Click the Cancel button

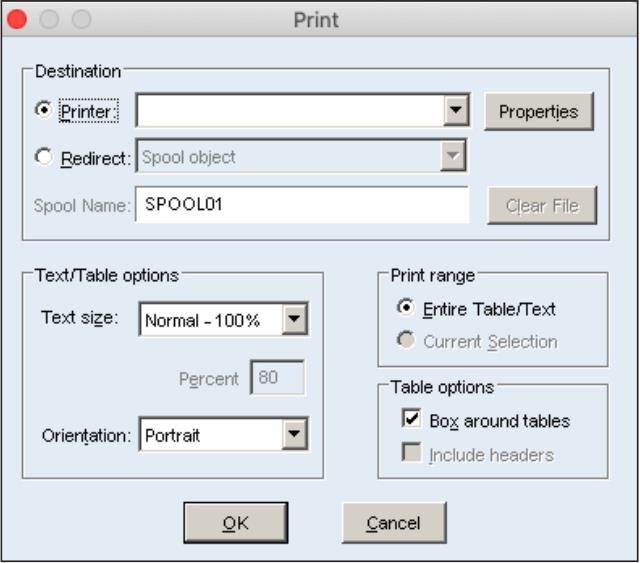[x=393, y=523]
